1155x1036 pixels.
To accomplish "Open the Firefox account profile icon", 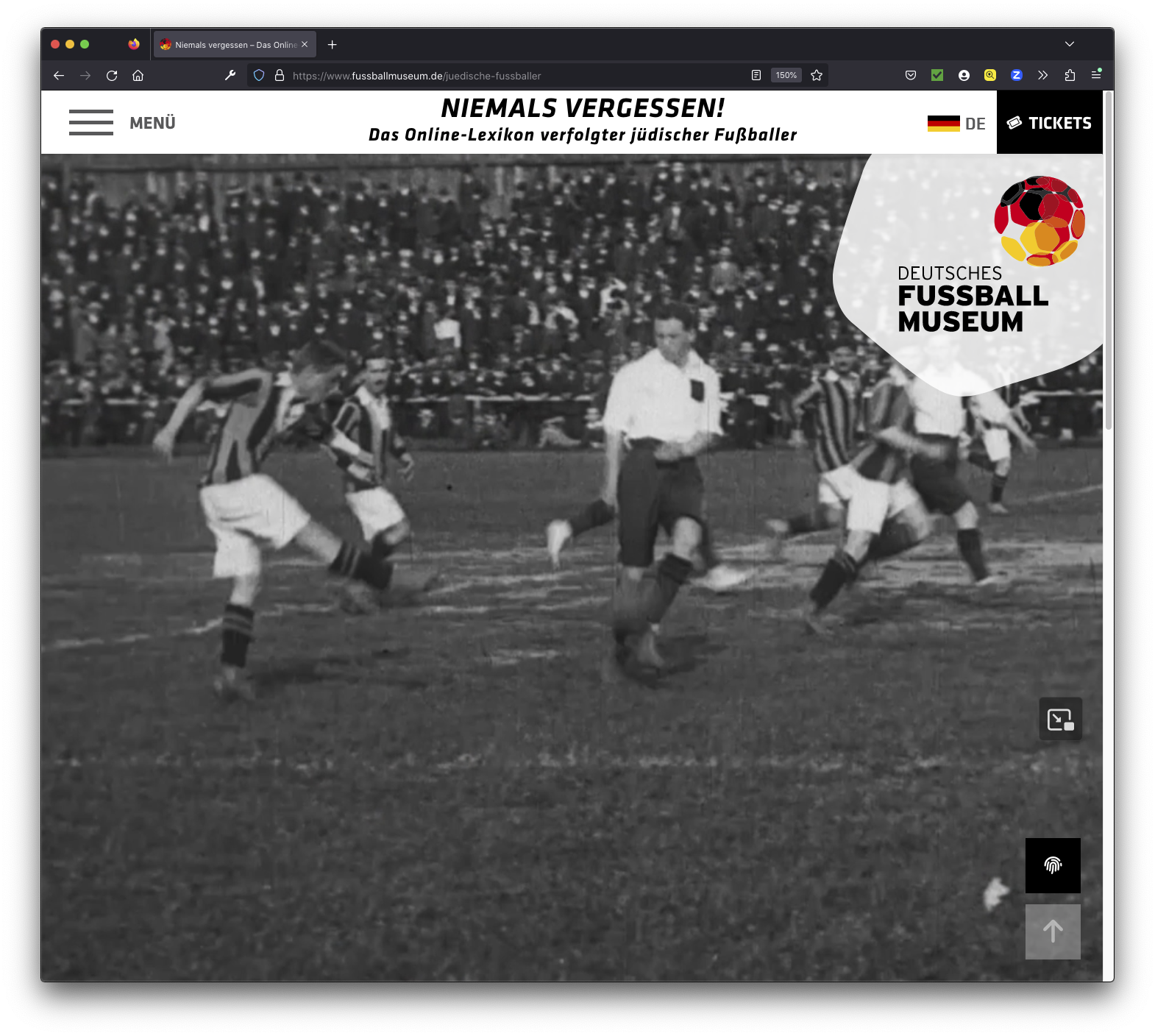I will point(964,75).
